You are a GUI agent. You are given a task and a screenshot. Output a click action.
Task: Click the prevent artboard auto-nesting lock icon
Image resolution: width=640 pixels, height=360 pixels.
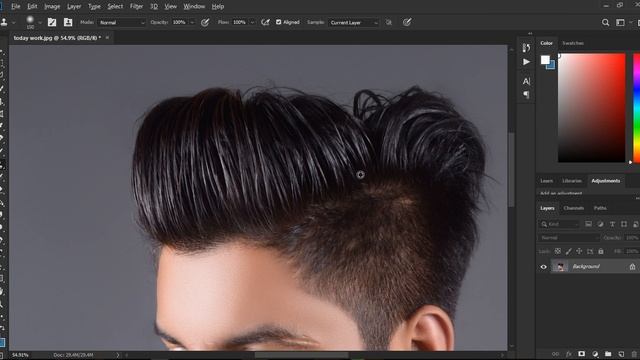point(590,251)
